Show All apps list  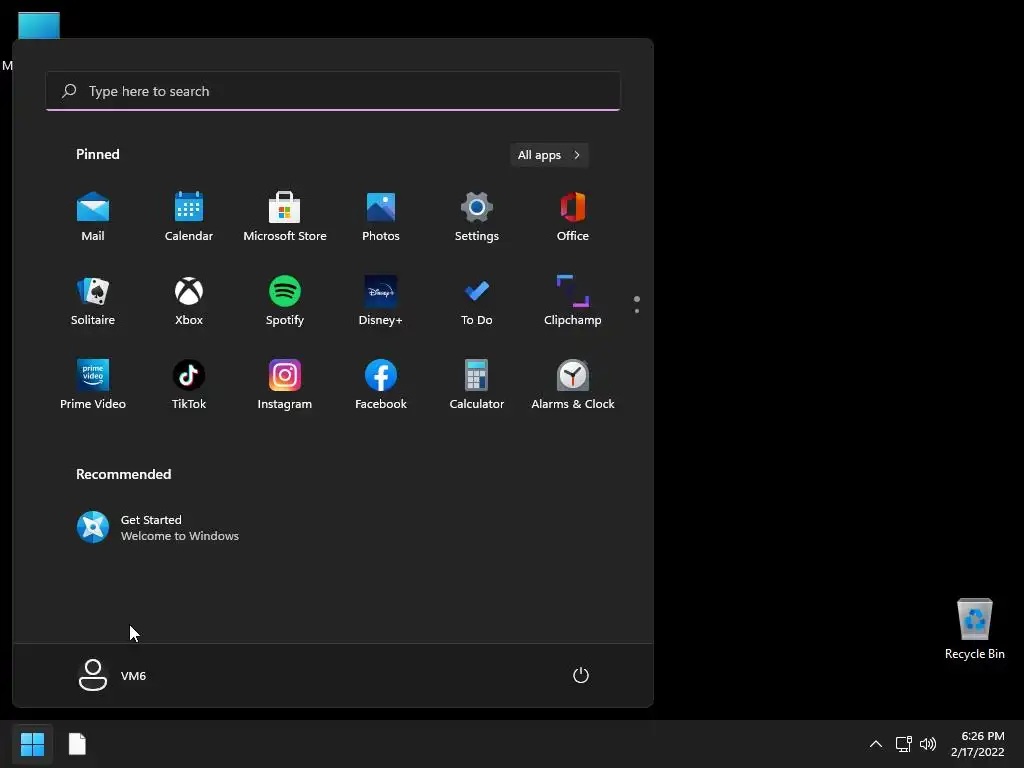pos(549,155)
